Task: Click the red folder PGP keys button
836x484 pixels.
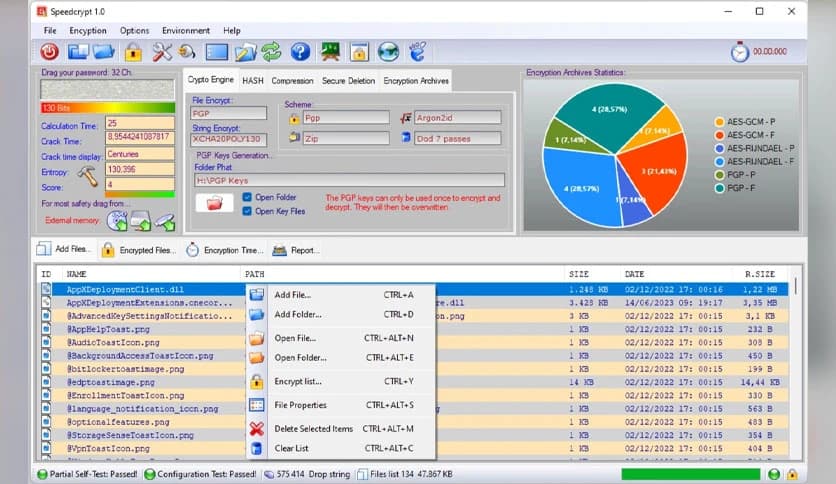Action: [214, 203]
